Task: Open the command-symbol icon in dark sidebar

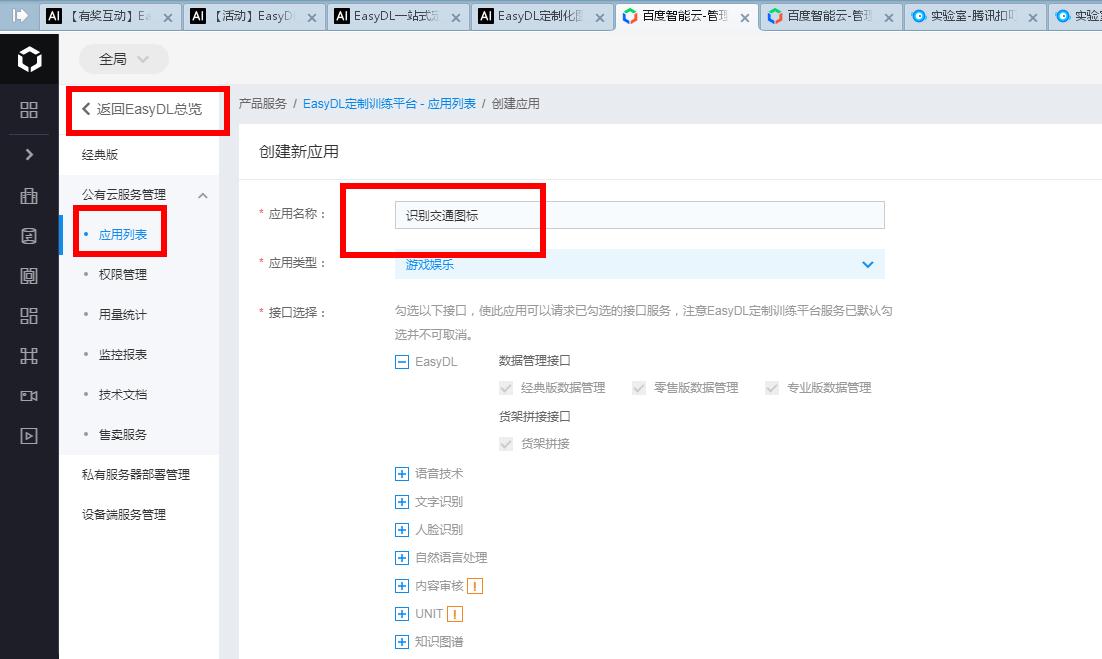Action: [x=29, y=356]
